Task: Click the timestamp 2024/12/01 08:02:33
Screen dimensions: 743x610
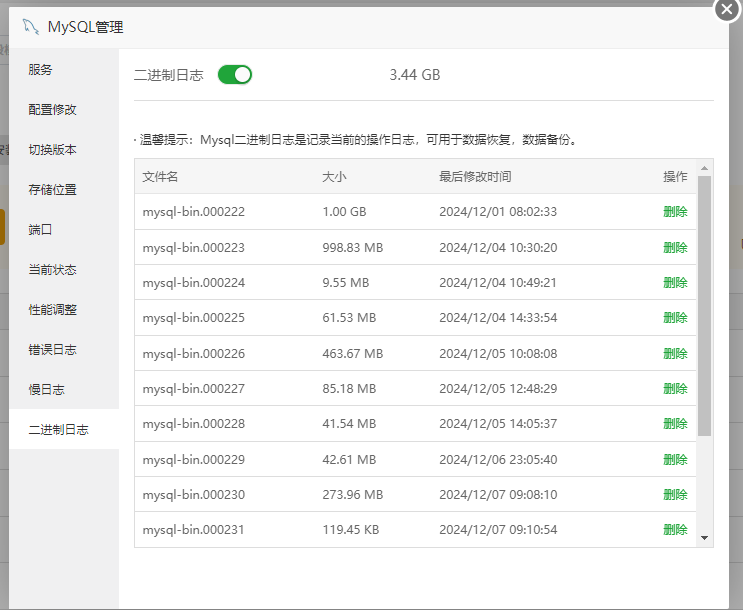Action: [498, 211]
